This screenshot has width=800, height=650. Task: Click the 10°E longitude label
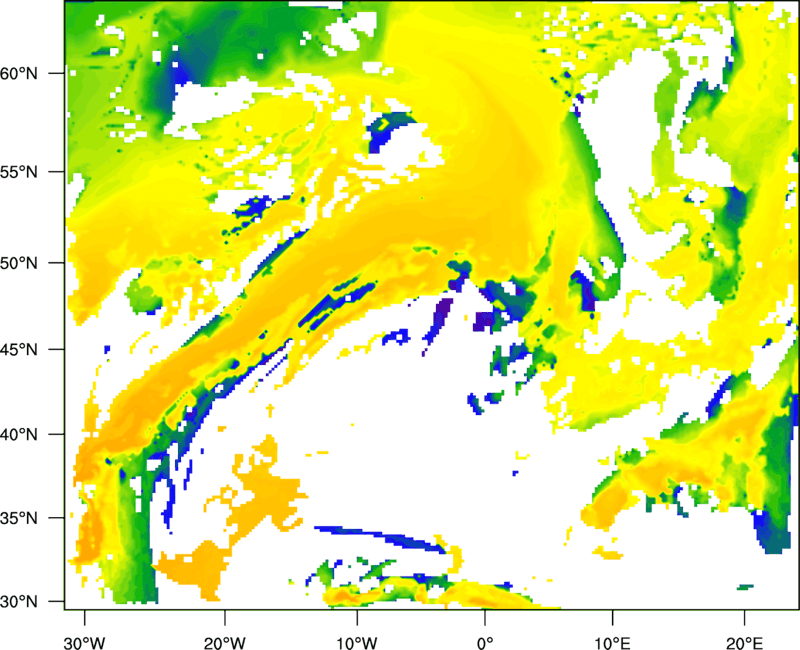point(612,643)
